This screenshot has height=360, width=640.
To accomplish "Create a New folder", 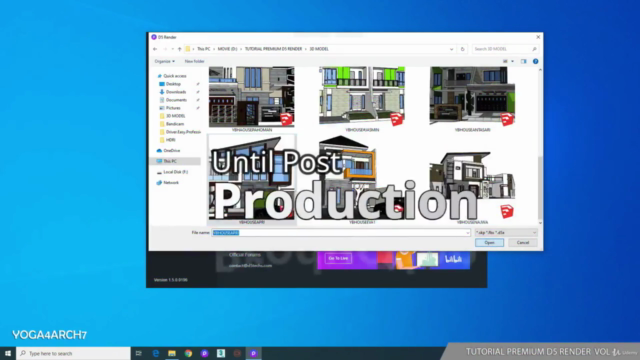I will pos(195,61).
